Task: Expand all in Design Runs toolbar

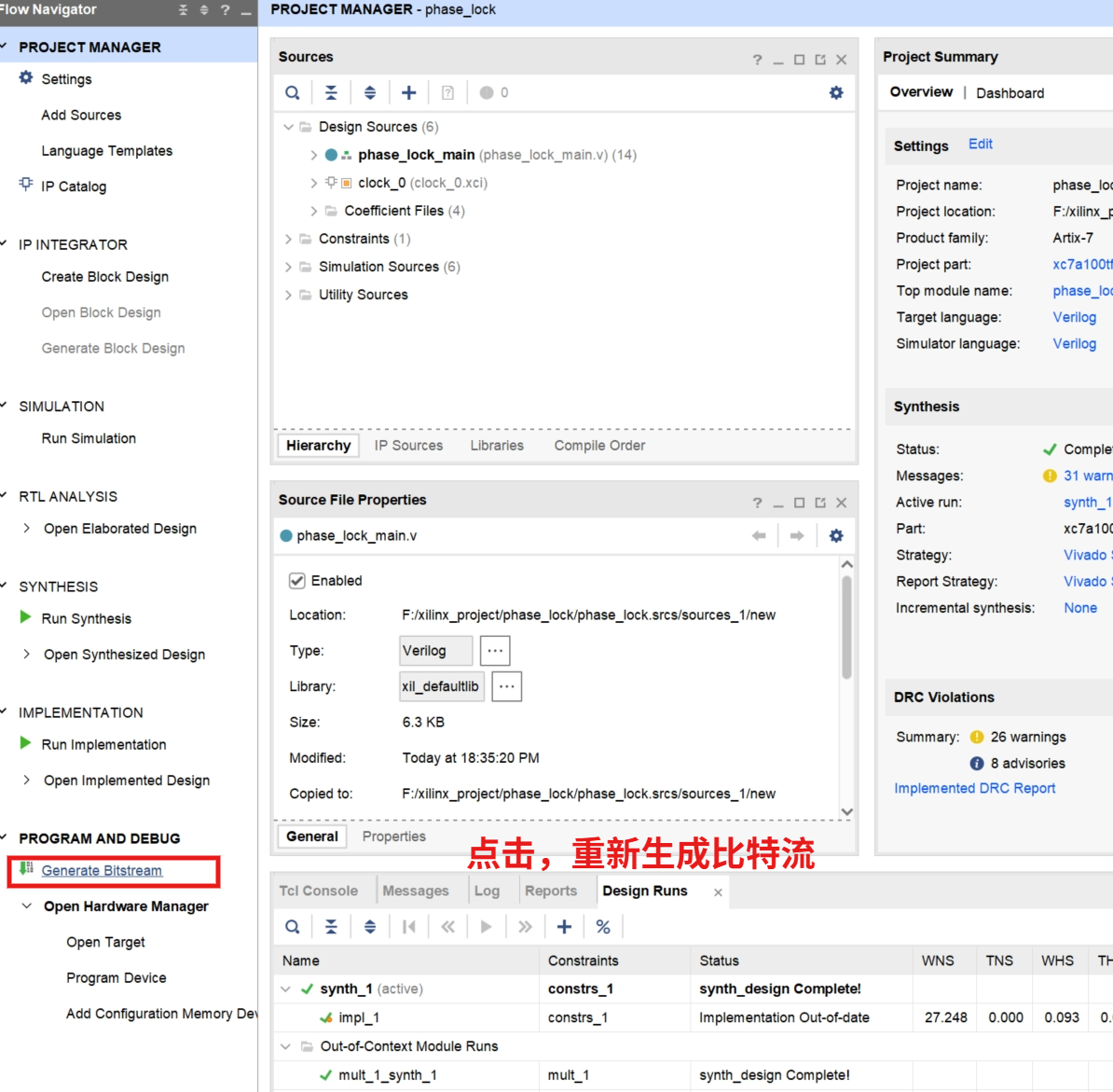Action: 370,927
